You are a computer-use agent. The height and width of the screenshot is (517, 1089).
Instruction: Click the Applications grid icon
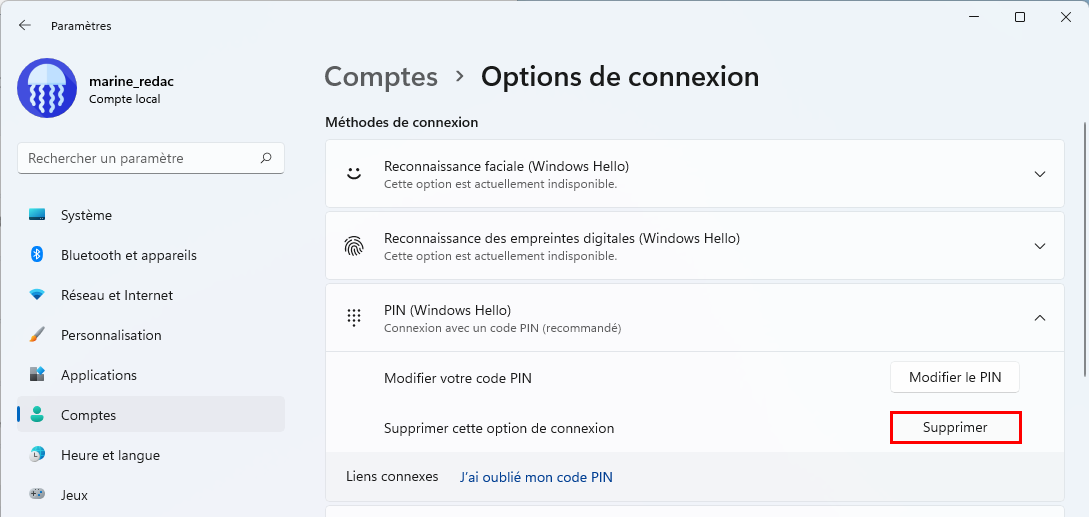(37, 375)
